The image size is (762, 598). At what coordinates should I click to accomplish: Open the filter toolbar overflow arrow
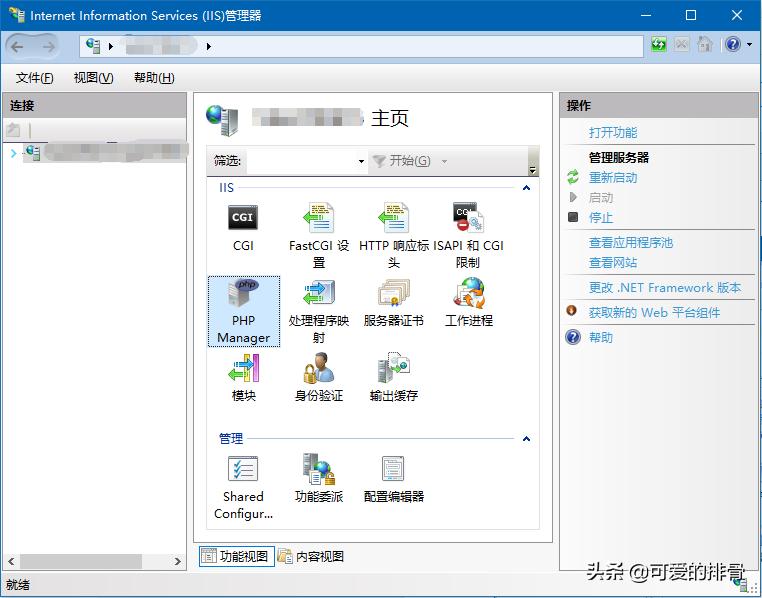[532, 170]
